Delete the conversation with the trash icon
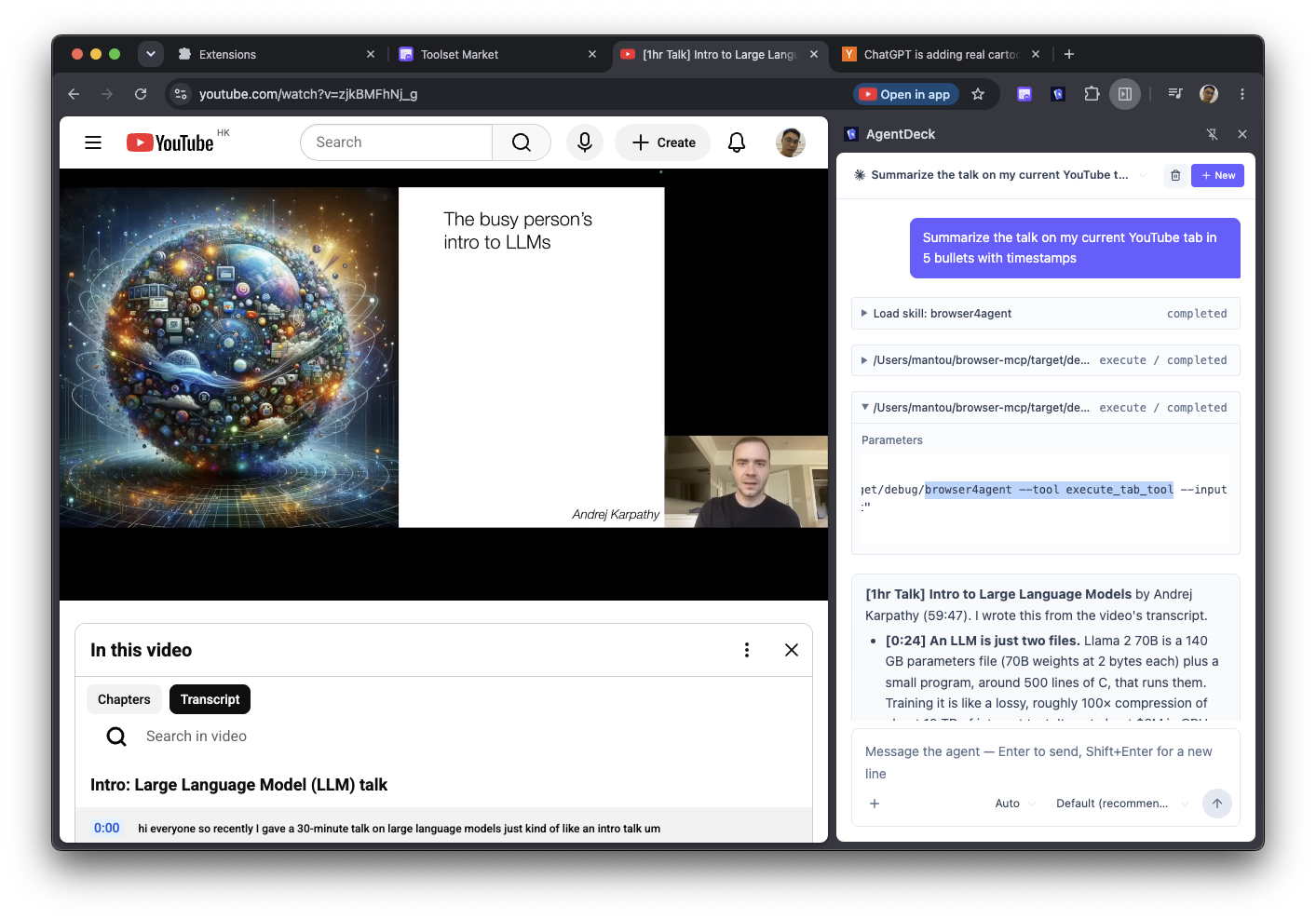The image size is (1316, 919). (1175, 175)
